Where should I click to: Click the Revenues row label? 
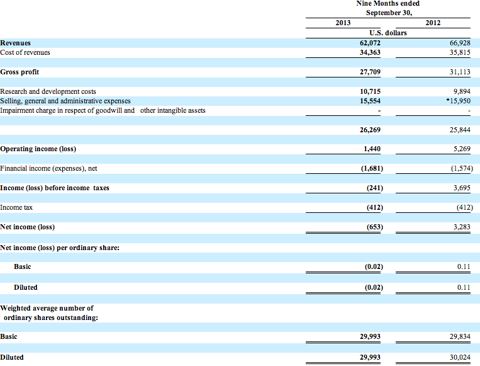click(x=15, y=43)
